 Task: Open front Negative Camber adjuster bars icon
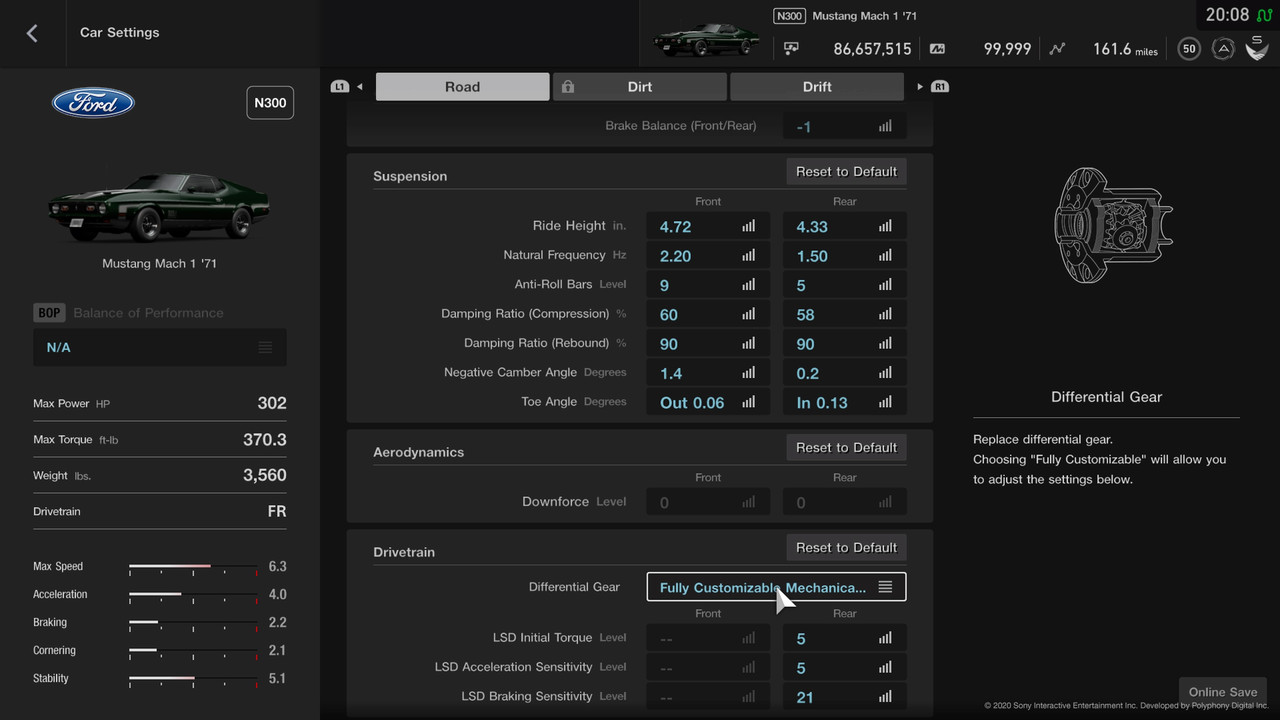(x=749, y=373)
